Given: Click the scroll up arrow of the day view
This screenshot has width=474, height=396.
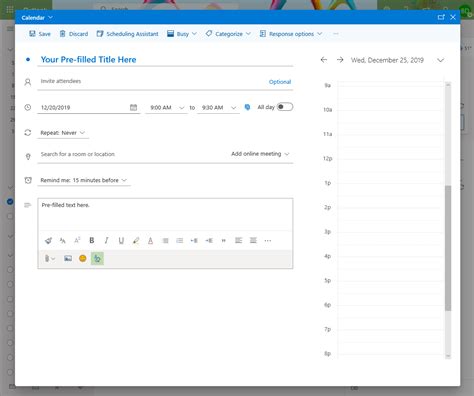Looking at the screenshot, I should tap(448, 85).
